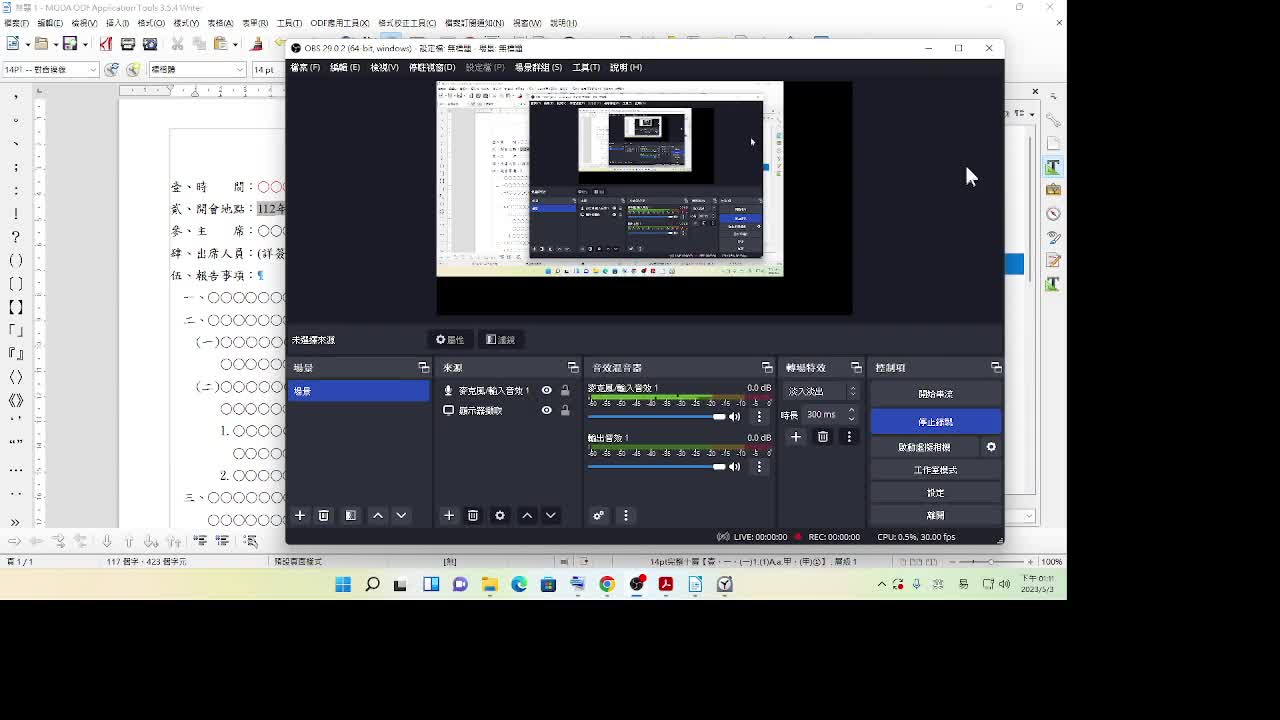This screenshot has height=720, width=1280.
Task: Click the 屬性 properties button
Action: click(x=450, y=339)
